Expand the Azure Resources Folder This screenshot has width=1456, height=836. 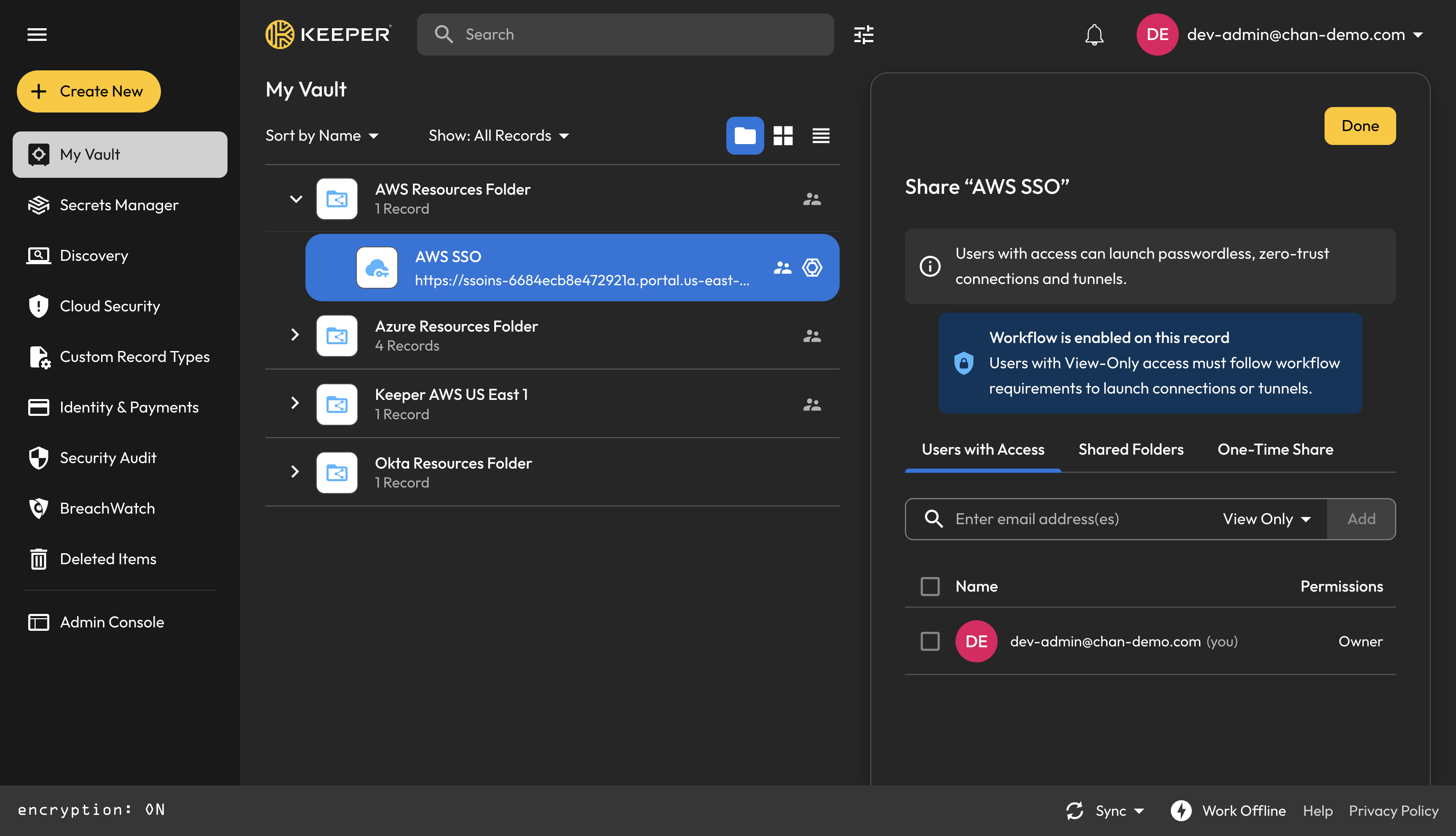coord(295,335)
